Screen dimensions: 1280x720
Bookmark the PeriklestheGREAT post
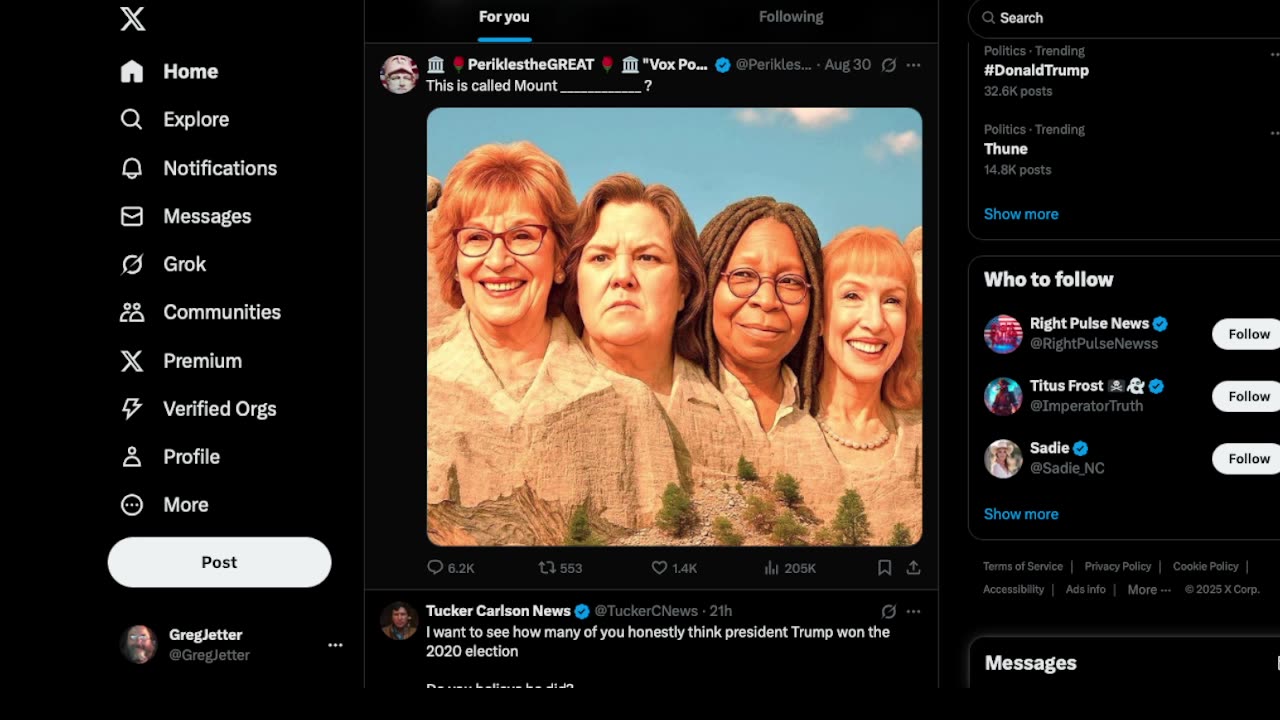[x=884, y=567]
